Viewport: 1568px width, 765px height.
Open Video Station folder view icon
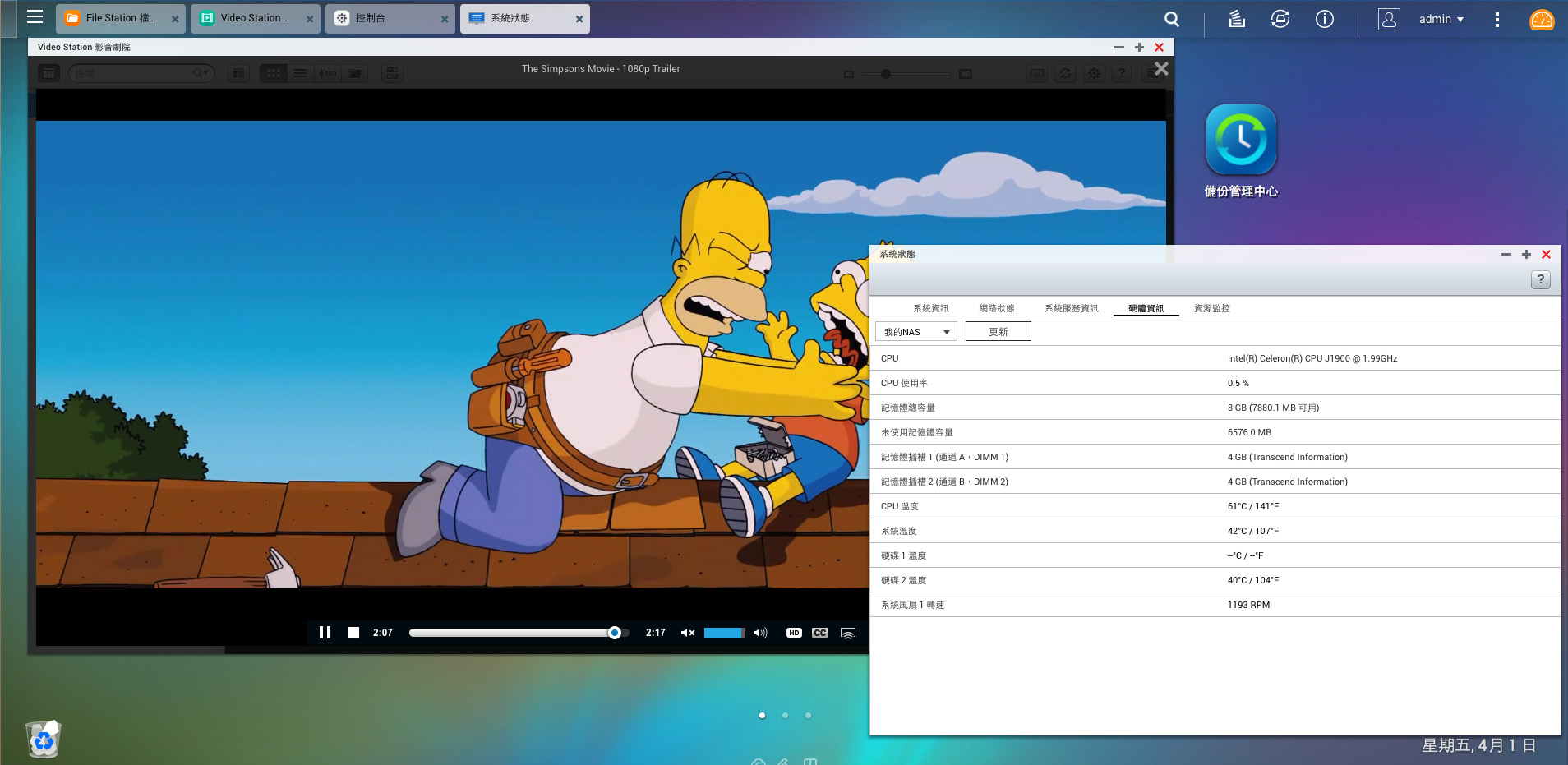[x=354, y=73]
